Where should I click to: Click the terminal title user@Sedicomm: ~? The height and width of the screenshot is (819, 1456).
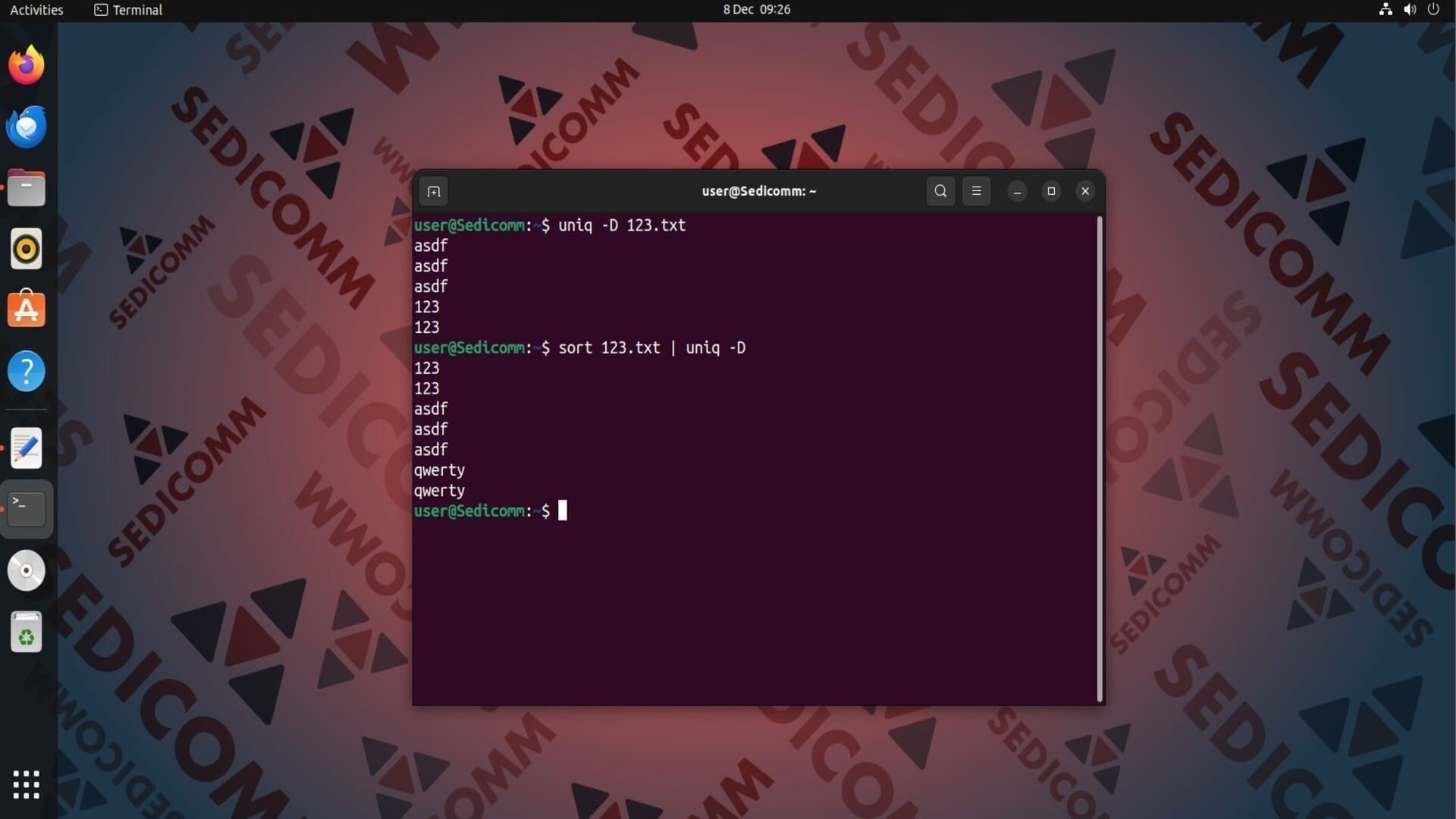[x=758, y=191]
